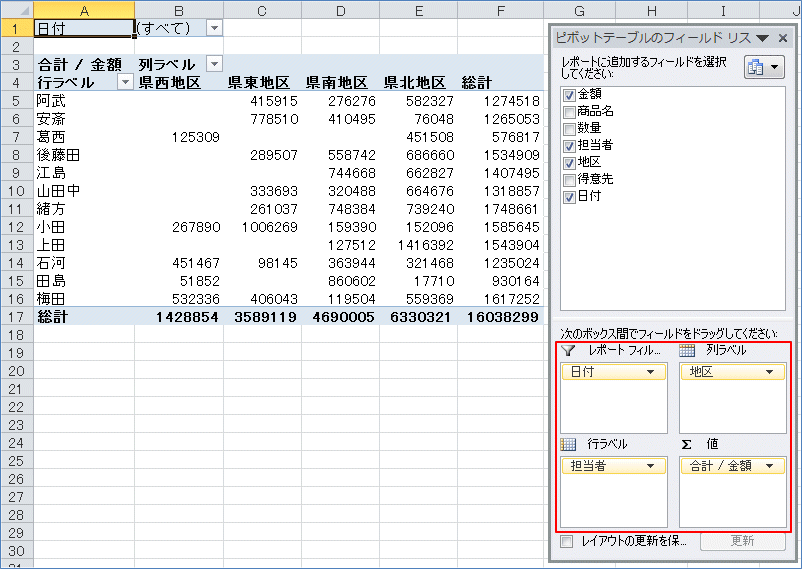
Task: Uncheck the 金額 field checkbox
Action: click(x=569, y=95)
